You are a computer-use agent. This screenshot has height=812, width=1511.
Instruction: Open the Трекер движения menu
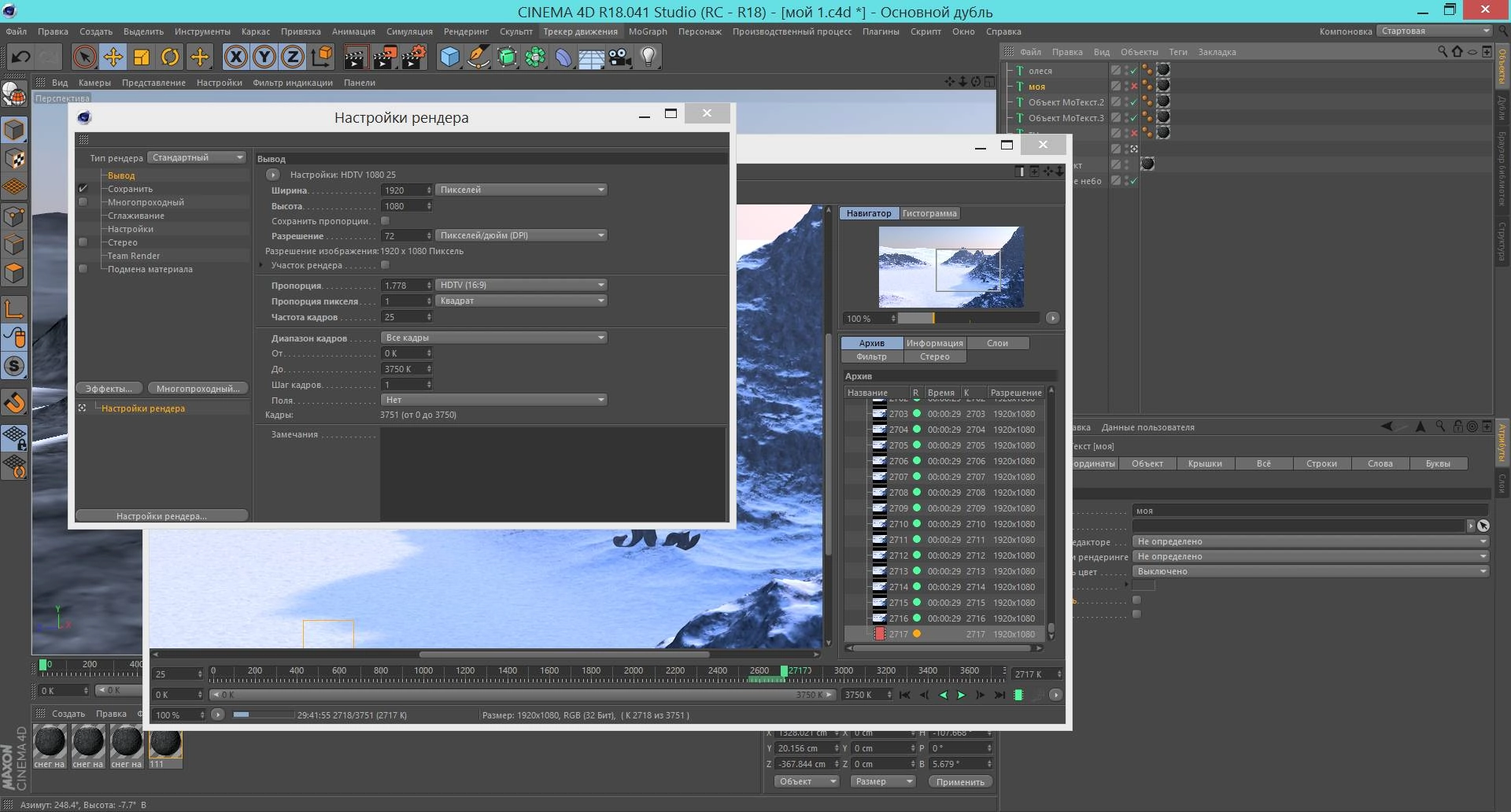580,31
